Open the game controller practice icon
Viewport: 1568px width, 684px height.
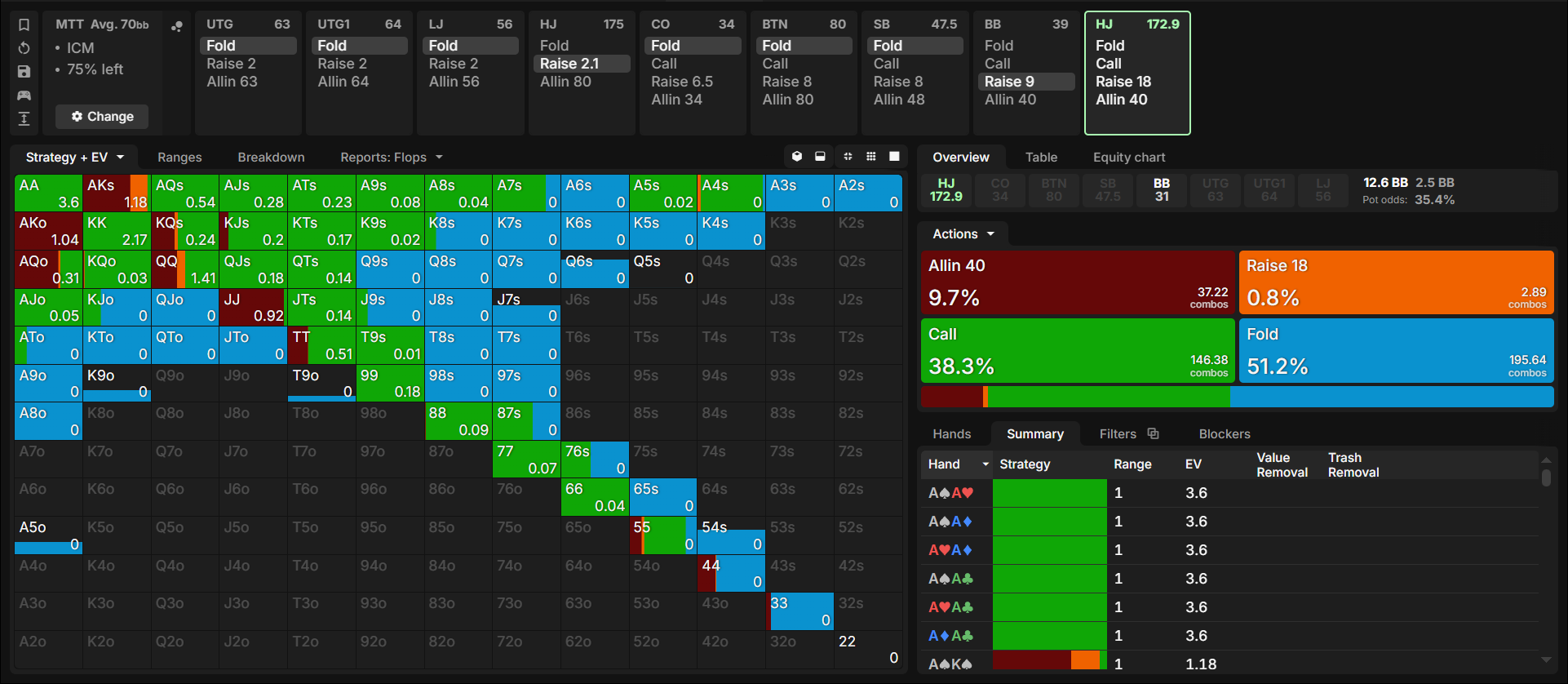(x=24, y=95)
